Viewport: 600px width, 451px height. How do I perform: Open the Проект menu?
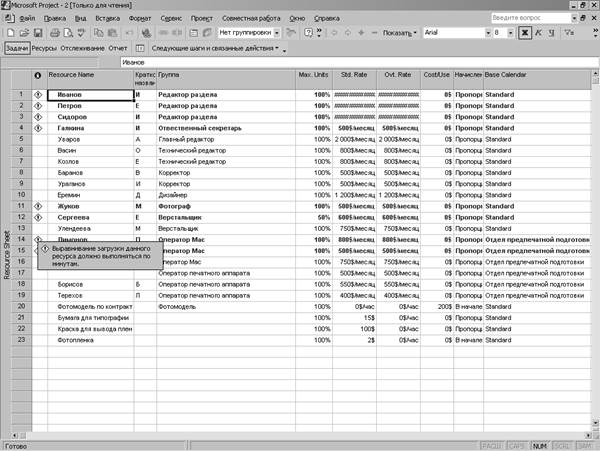[x=202, y=18]
